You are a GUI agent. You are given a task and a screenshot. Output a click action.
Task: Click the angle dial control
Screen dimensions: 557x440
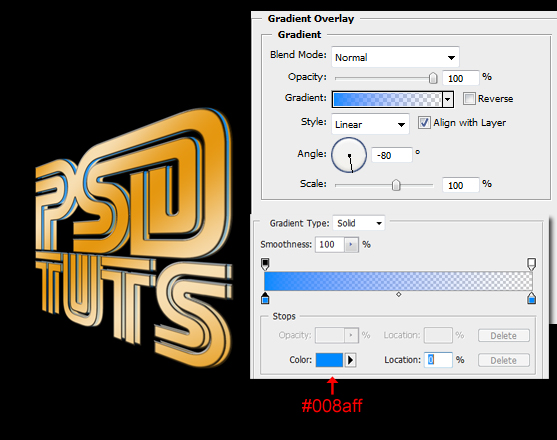point(349,155)
